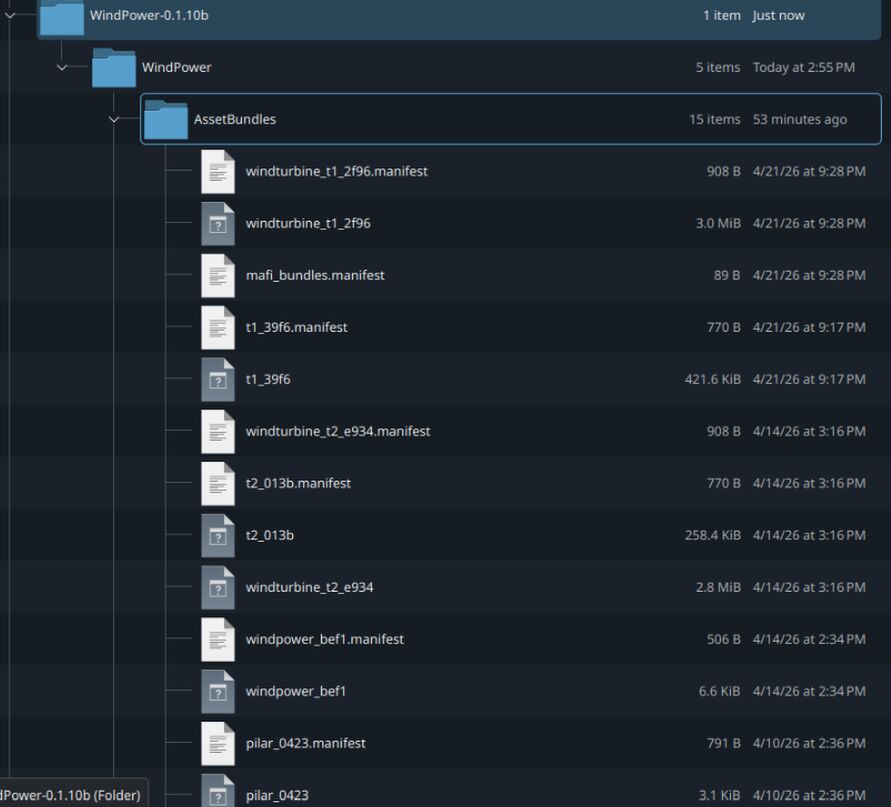Click the AssetBundles 15 items size label
This screenshot has height=807, width=891.
(x=714, y=119)
